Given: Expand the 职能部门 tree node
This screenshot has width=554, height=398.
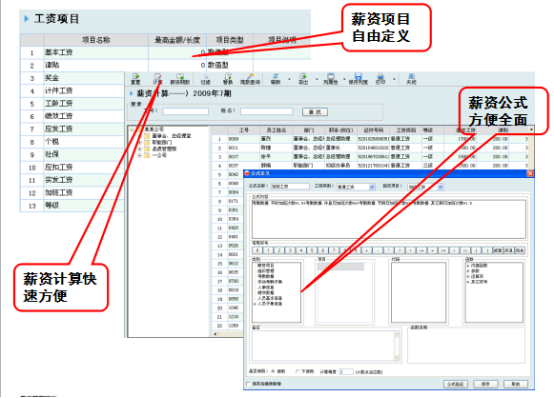Looking at the screenshot, I should click(140, 142).
